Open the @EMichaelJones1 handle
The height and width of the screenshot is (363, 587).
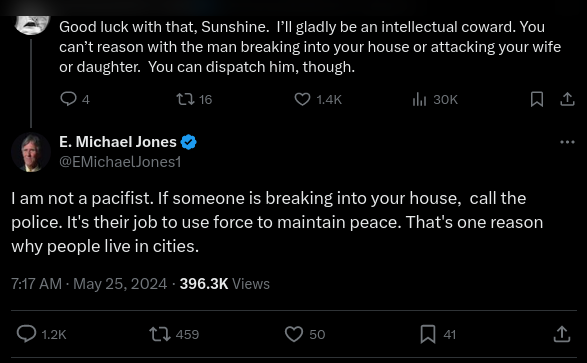point(120,162)
